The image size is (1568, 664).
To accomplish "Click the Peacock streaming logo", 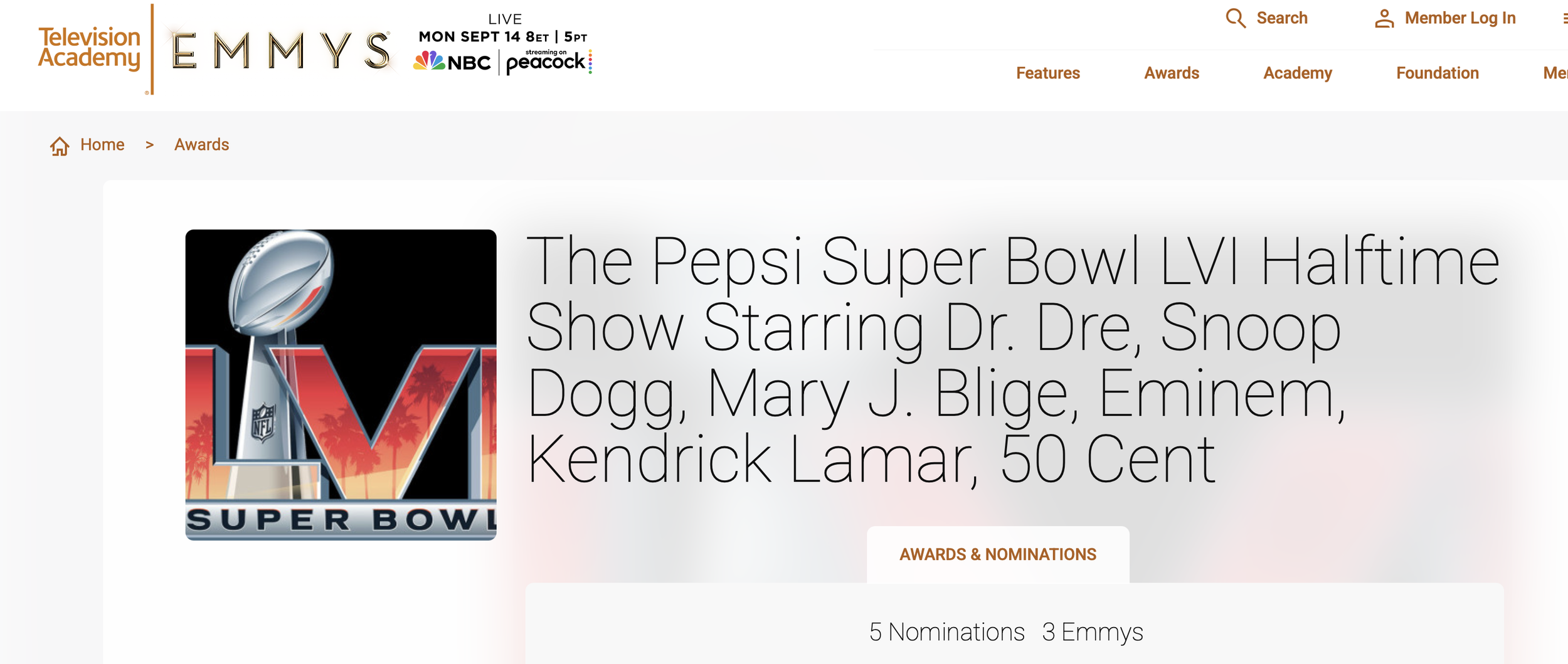I will 549,61.
